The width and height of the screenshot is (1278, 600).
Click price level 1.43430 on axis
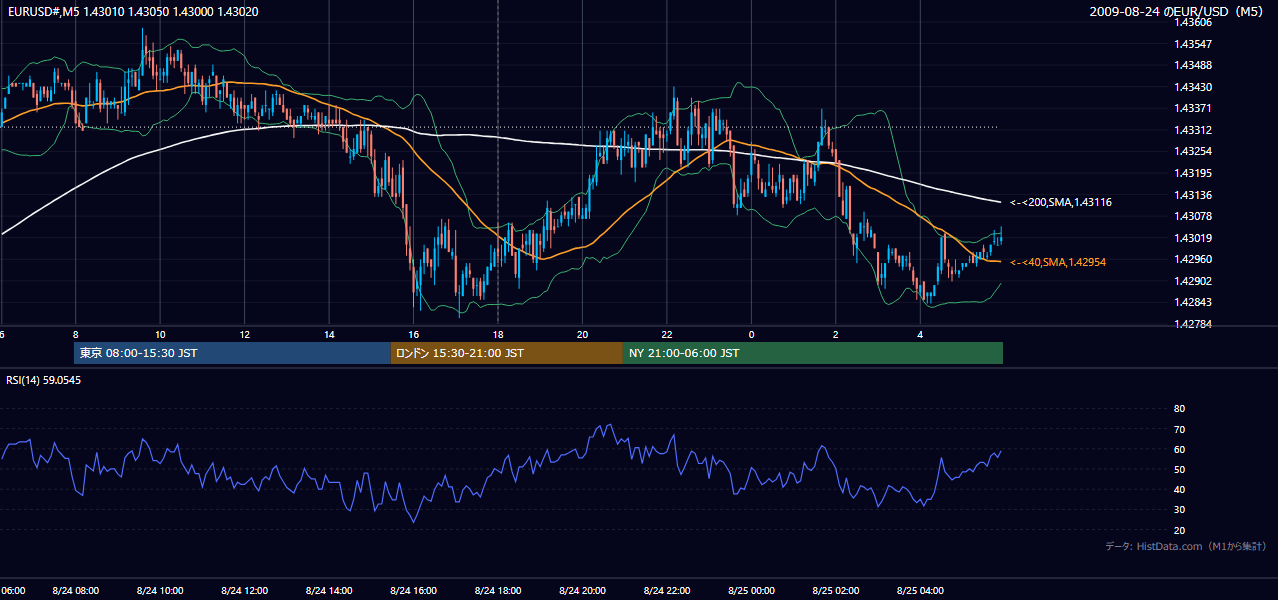coord(1193,87)
